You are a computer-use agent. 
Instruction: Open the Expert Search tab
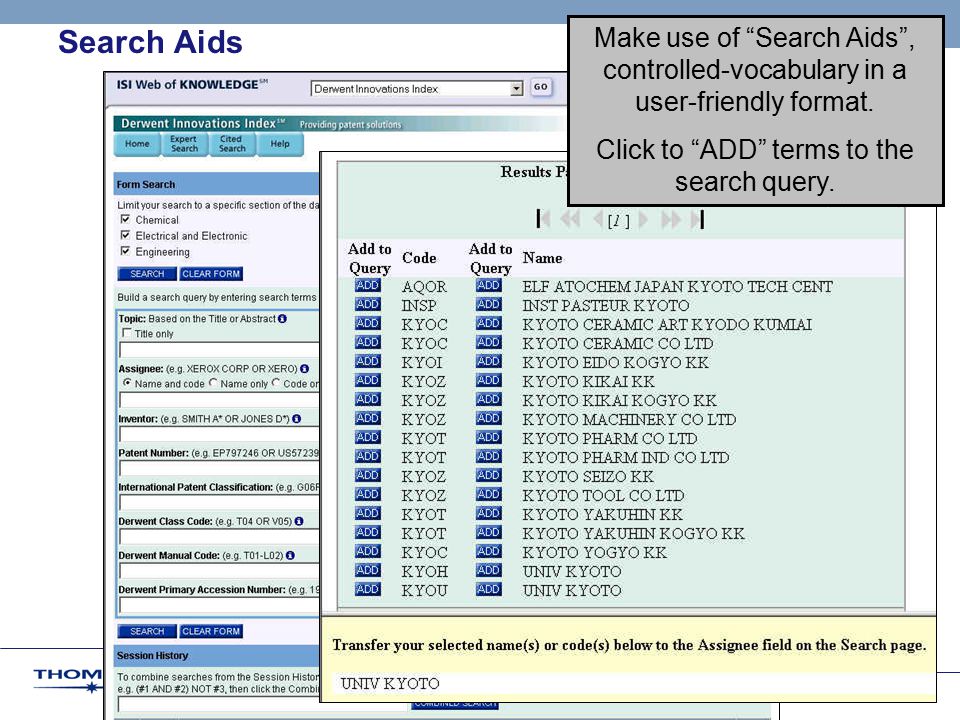tap(184, 144)
